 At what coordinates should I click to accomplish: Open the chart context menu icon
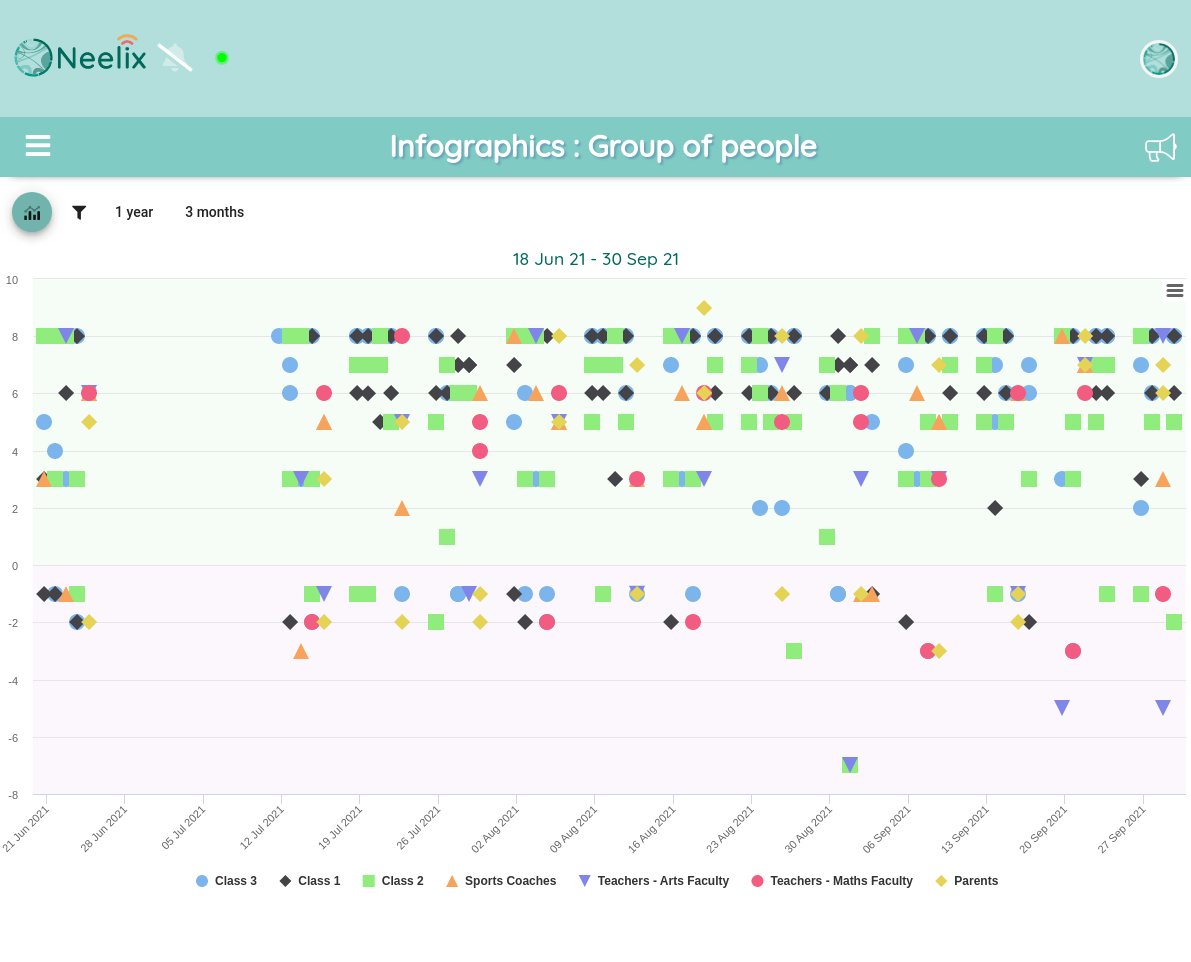point(1175,290)
